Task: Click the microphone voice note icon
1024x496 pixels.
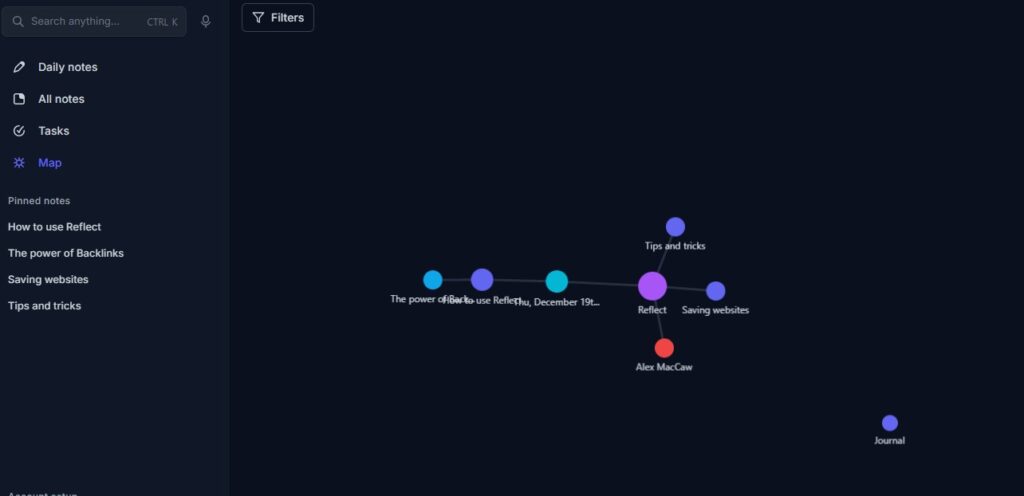Action: (206, 21)
